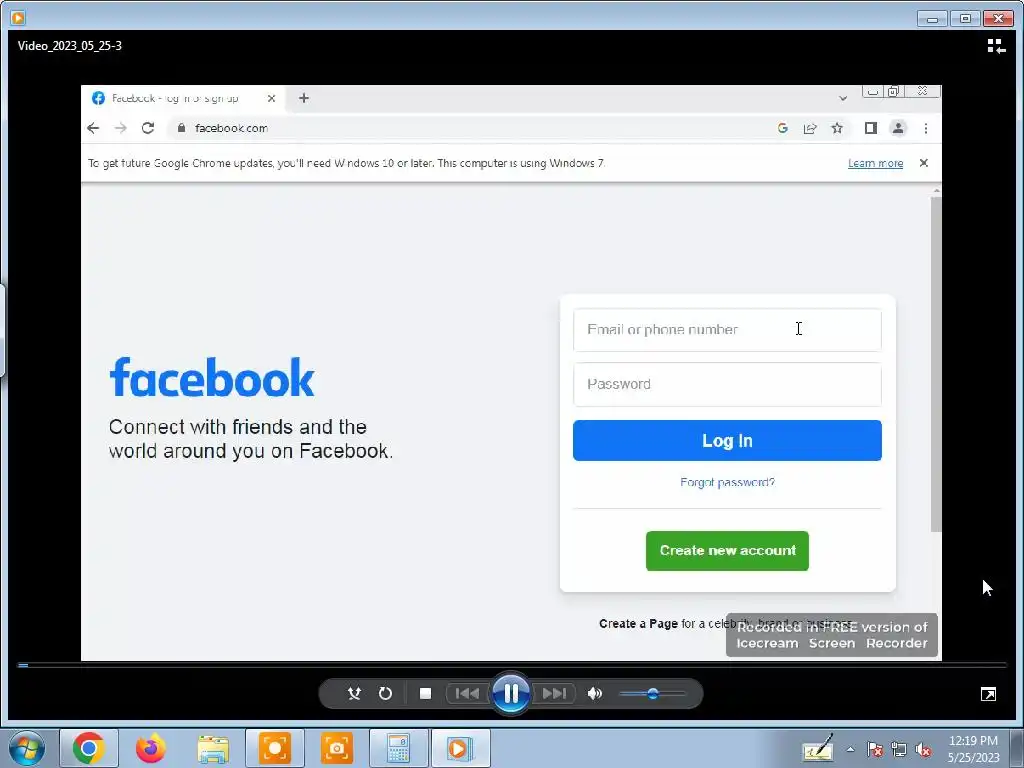This screenshot has height=768, width=1024.
Task: Select Windows Media Player taskbar button
Action: [x=460, y=748]
